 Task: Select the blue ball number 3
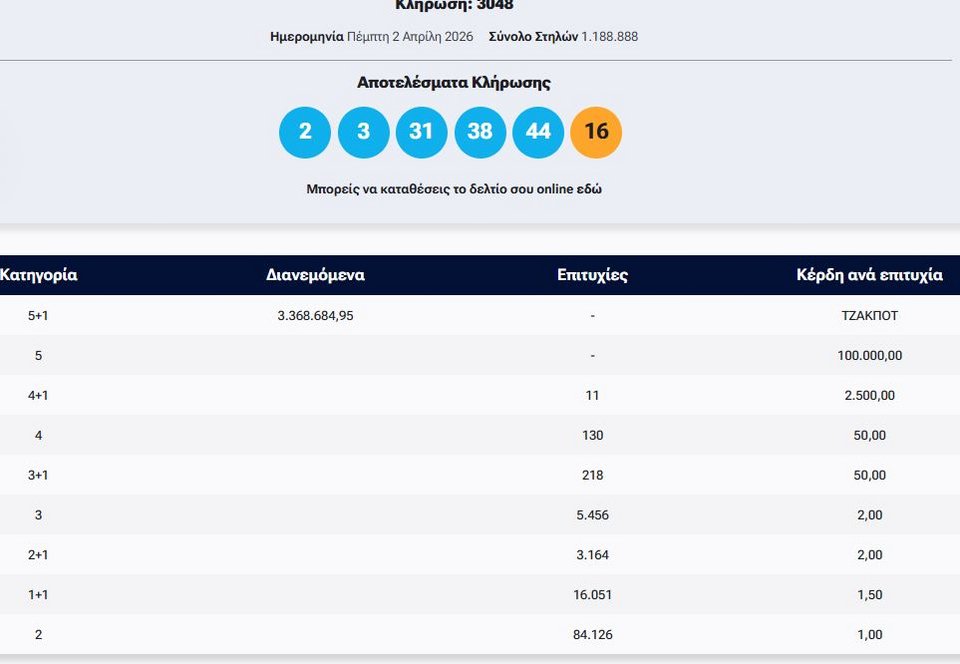363,132
